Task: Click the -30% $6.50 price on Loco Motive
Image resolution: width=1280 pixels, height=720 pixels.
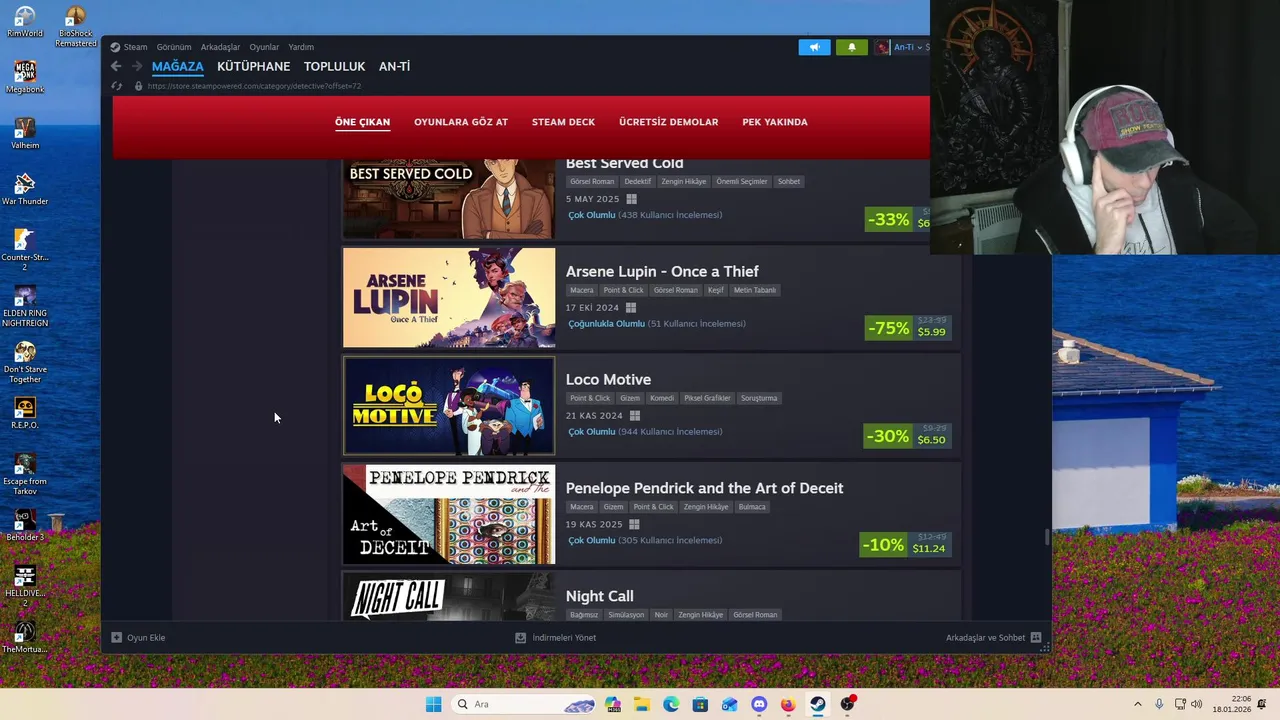Action: [906, 436]
